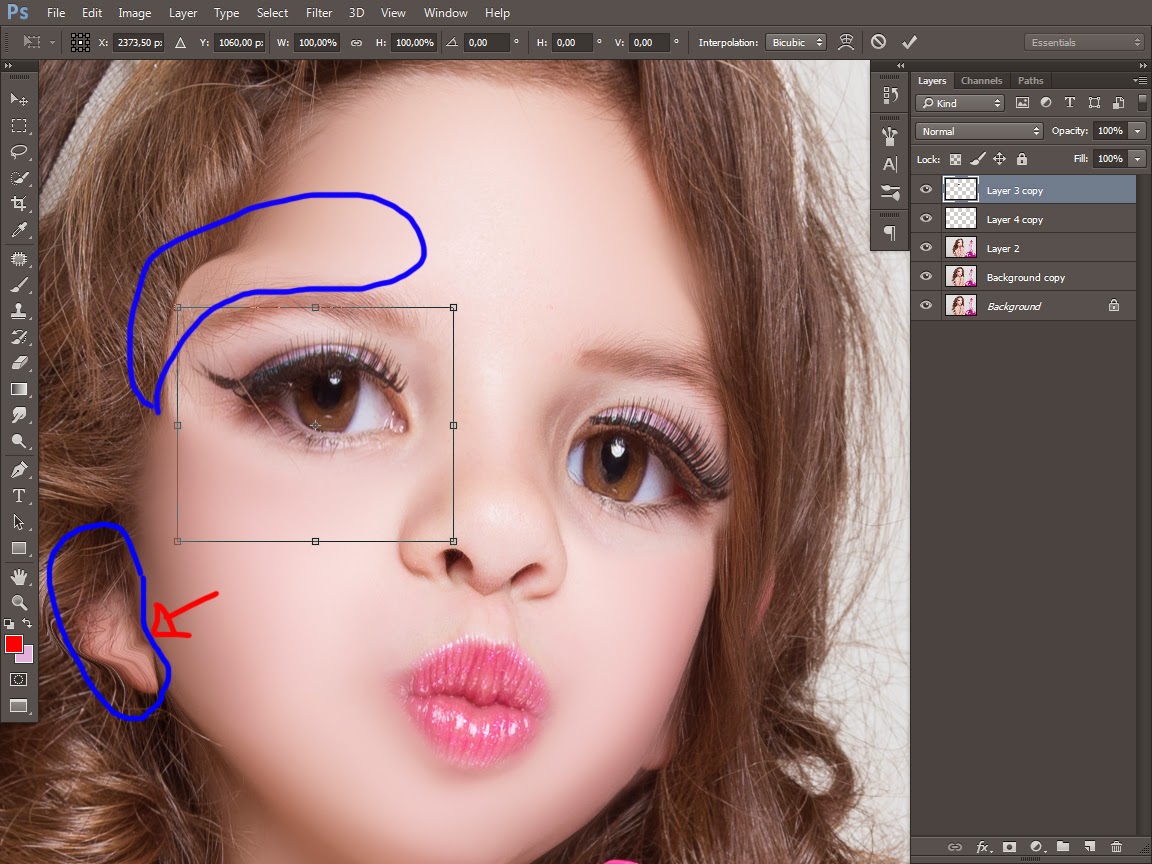Viewport: 1152px width, 864px height.
Task: Expand the collapsed tools panel arrows
Action: coord(8,65)
